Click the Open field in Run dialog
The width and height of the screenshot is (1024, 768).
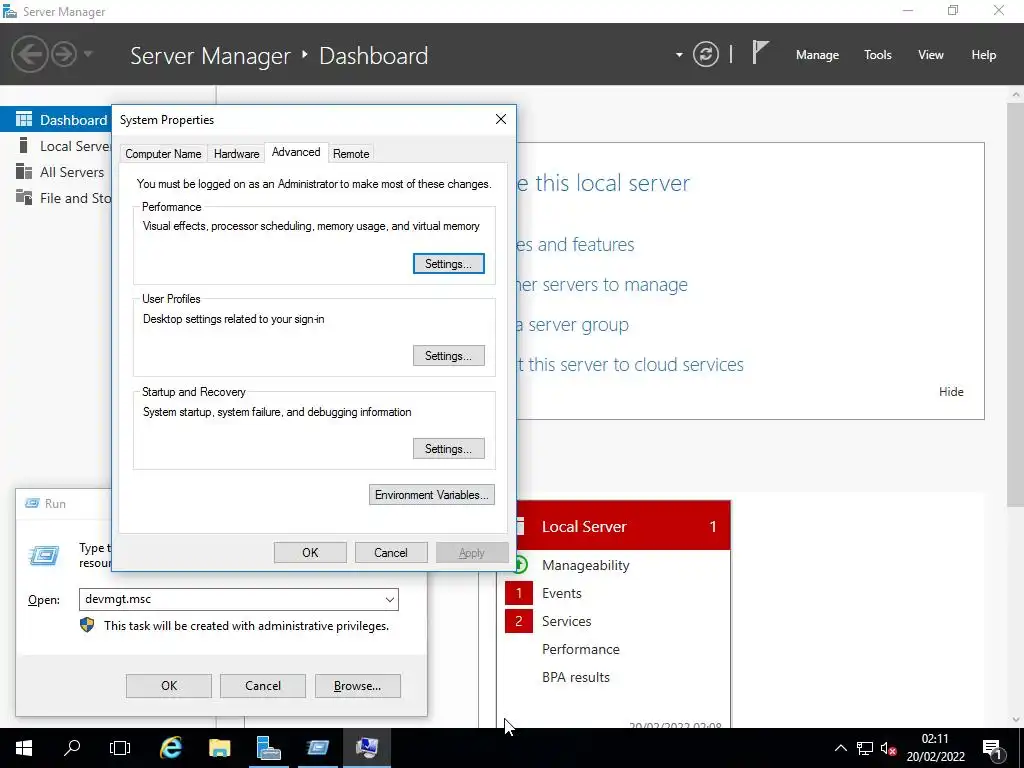[238, 600]
